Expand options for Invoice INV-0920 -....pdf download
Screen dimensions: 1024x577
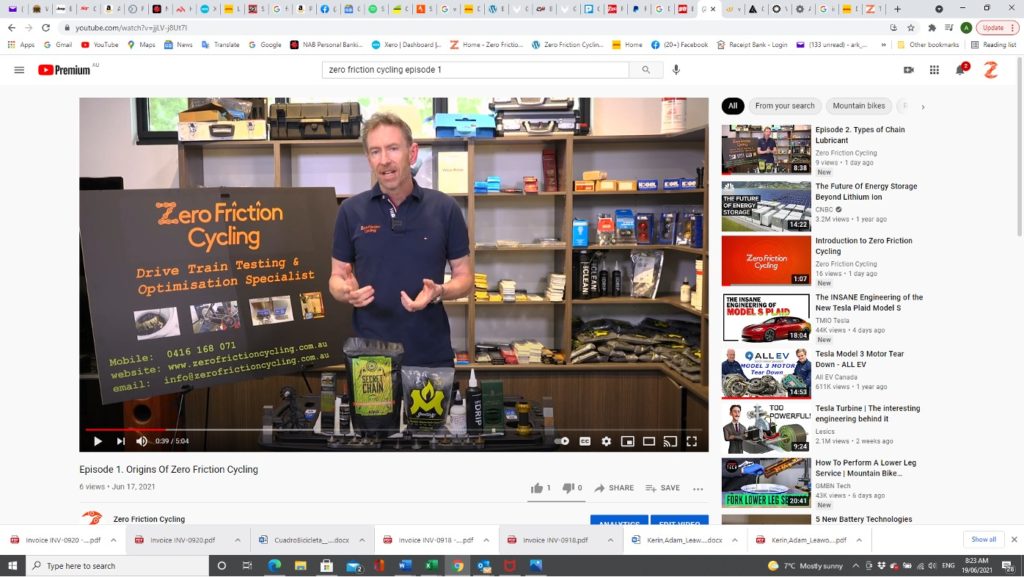113,540
